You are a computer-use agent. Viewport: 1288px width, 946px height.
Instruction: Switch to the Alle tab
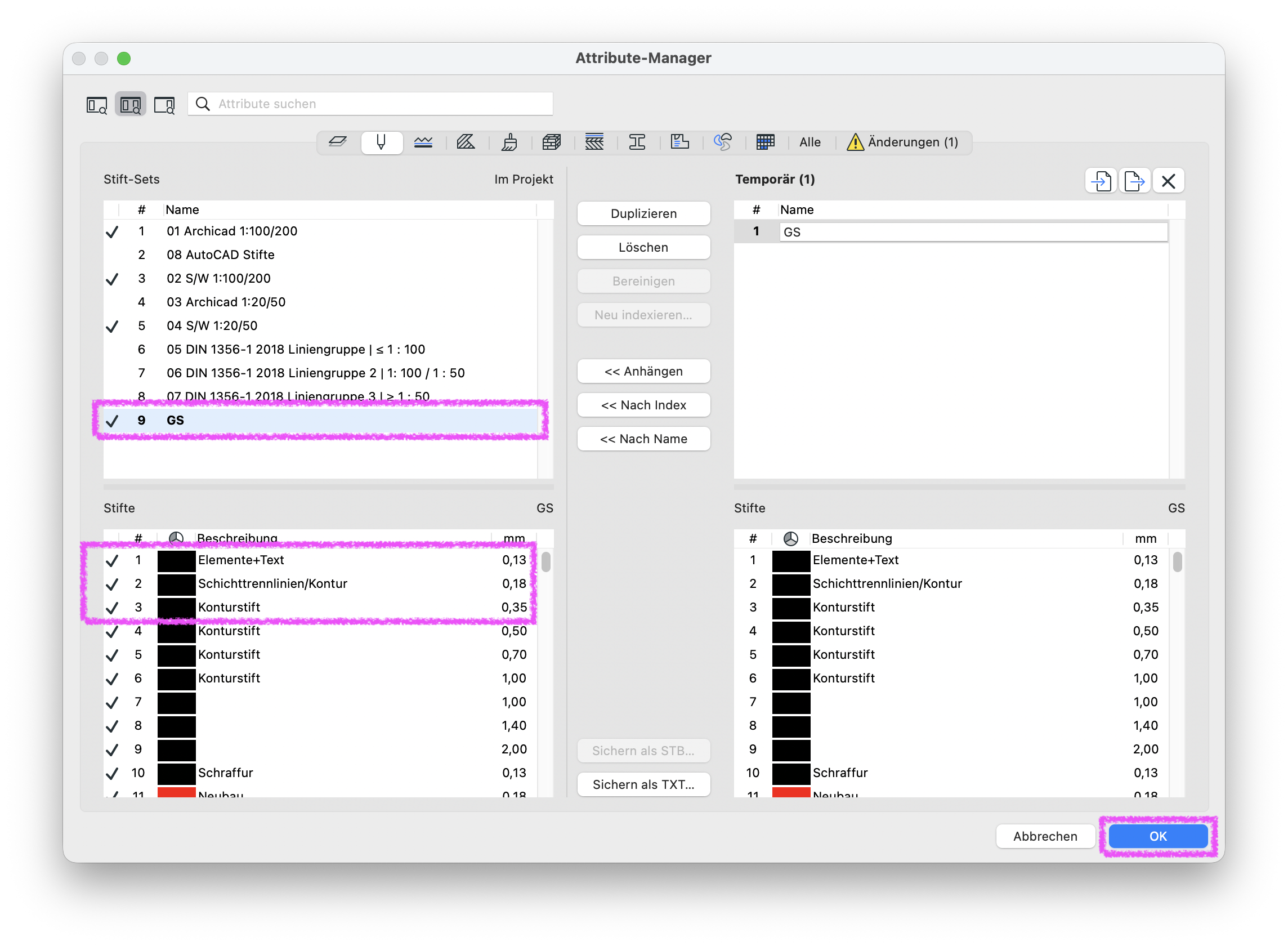pyautogui.click(x=810, y=142)
